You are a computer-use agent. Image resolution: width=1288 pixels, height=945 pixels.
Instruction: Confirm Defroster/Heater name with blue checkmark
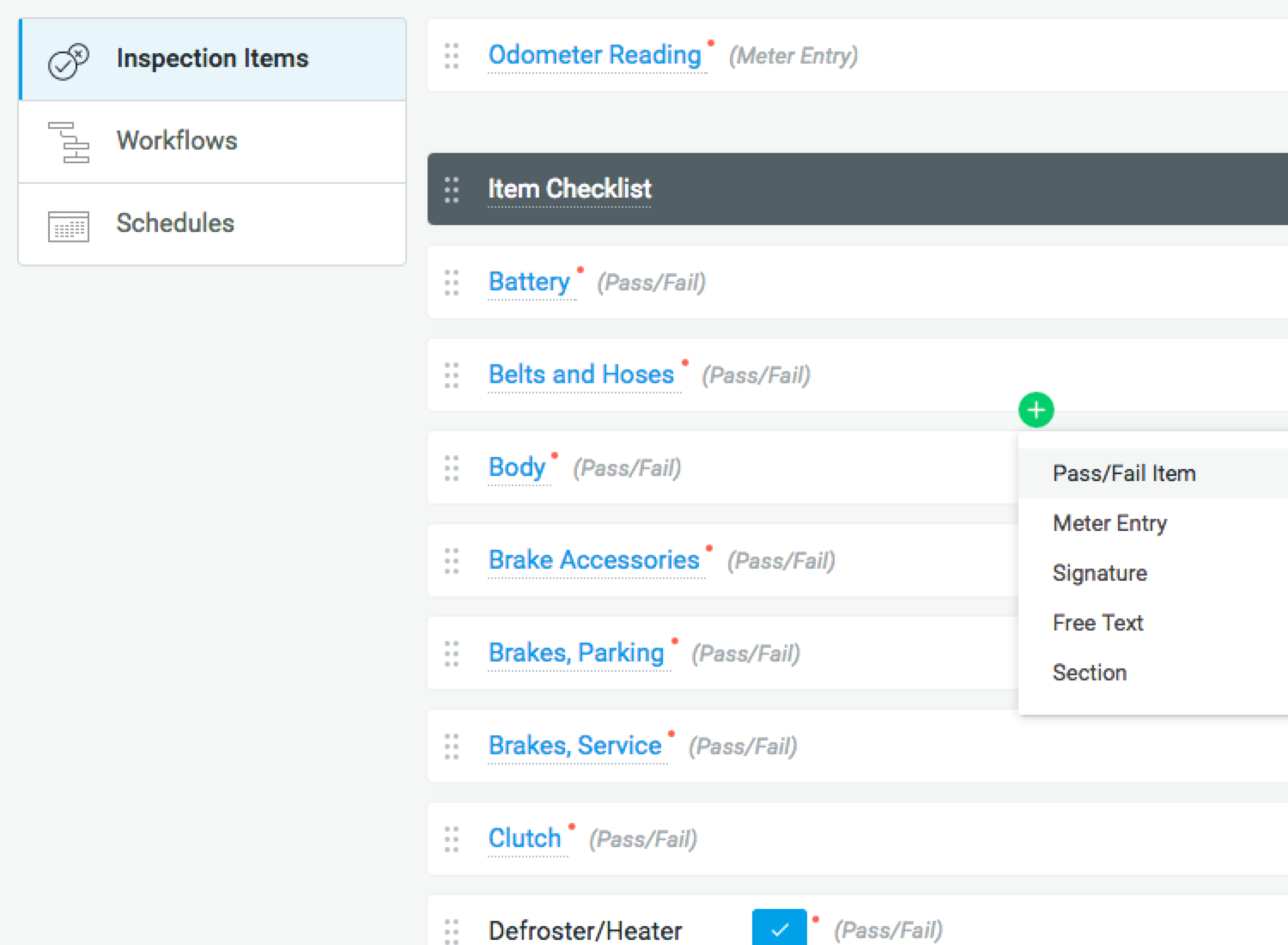tap(779, 929)
